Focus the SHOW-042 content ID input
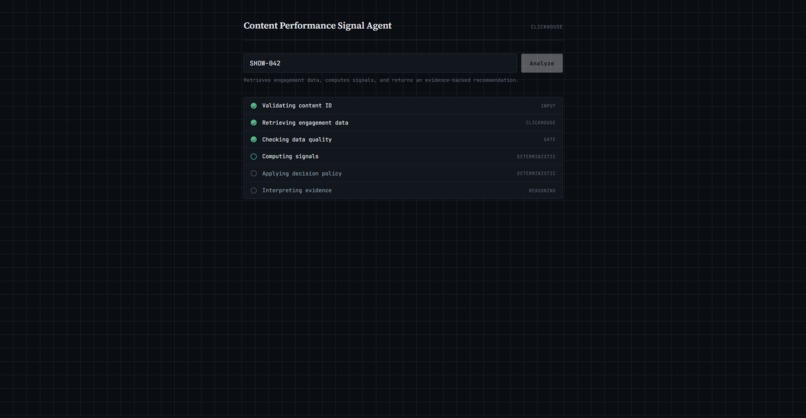 click(x=380, y=63)
